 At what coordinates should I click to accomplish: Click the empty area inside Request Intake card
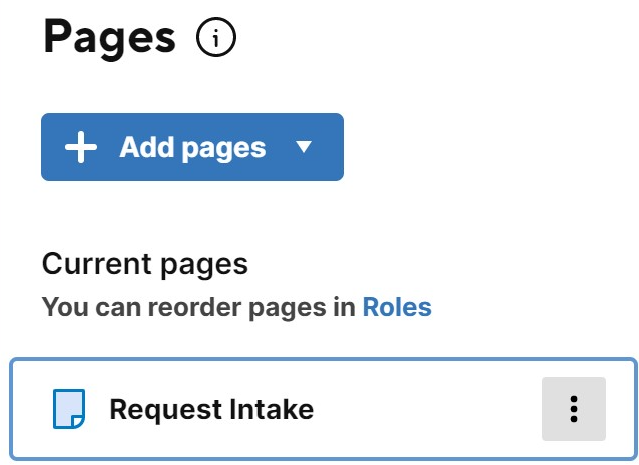[428, 409]
